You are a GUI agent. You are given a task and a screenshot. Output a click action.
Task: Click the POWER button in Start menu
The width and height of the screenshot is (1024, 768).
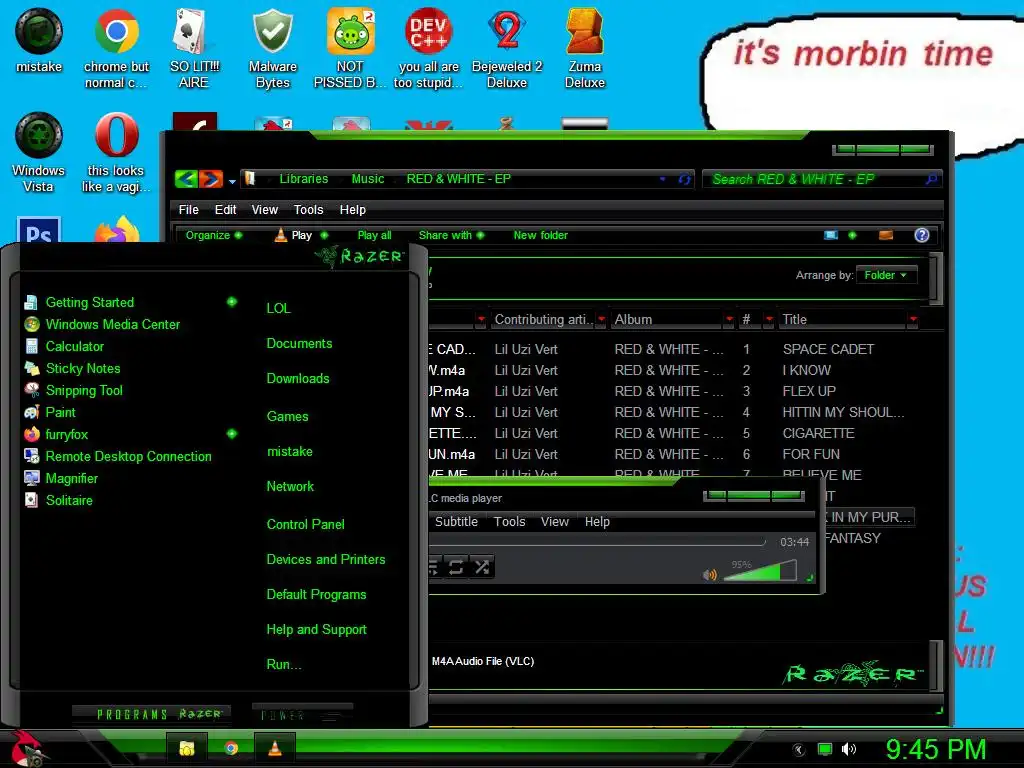tap(302, 715)
